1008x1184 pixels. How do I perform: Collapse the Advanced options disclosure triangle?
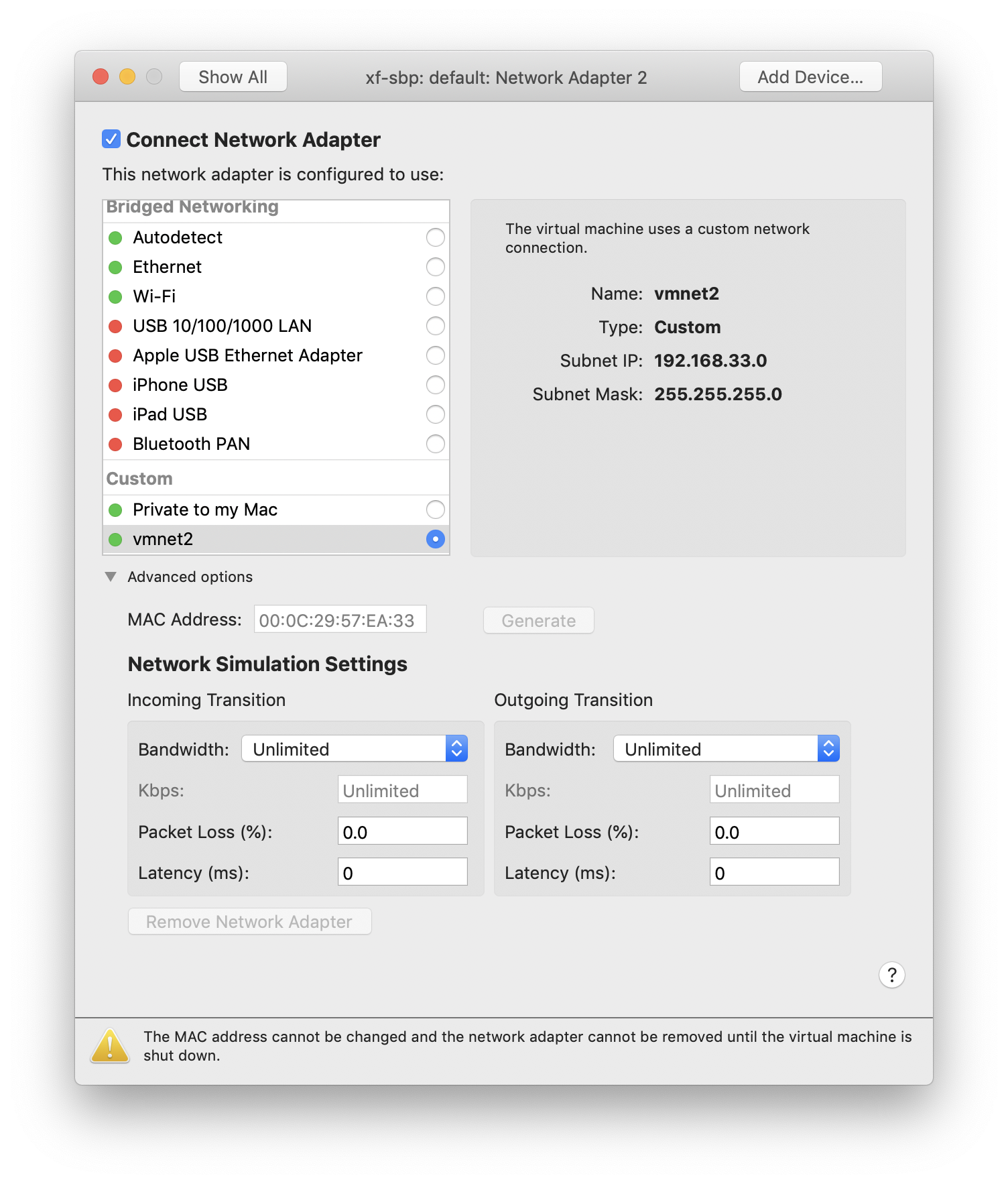111,577
